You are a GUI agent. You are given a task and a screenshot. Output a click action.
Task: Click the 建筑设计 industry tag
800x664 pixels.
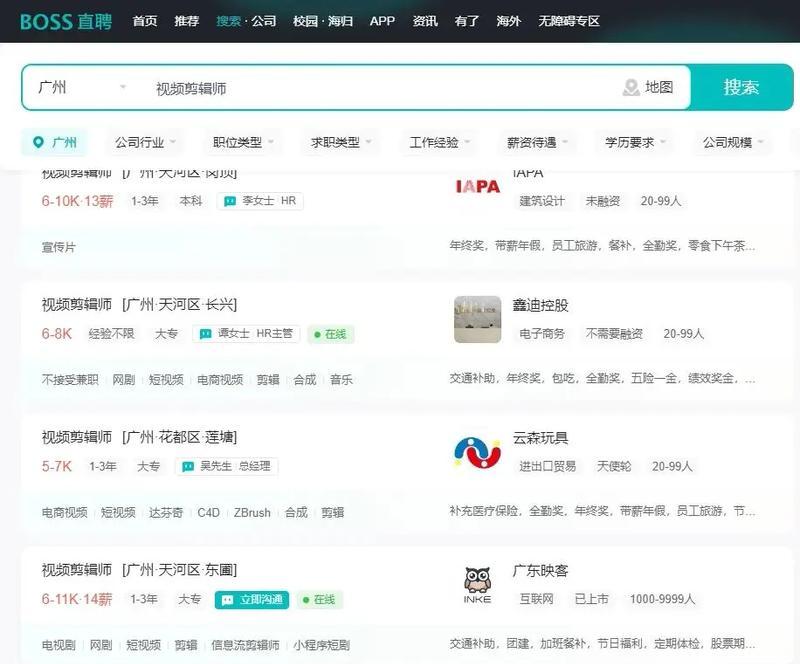pos(542,201)
